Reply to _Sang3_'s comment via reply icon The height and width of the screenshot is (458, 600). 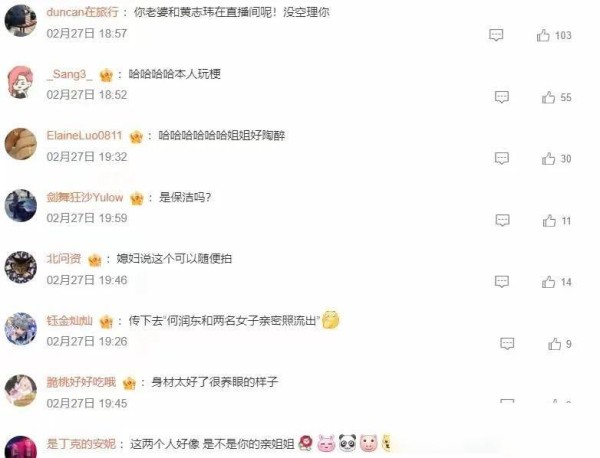tap(502, 97)
